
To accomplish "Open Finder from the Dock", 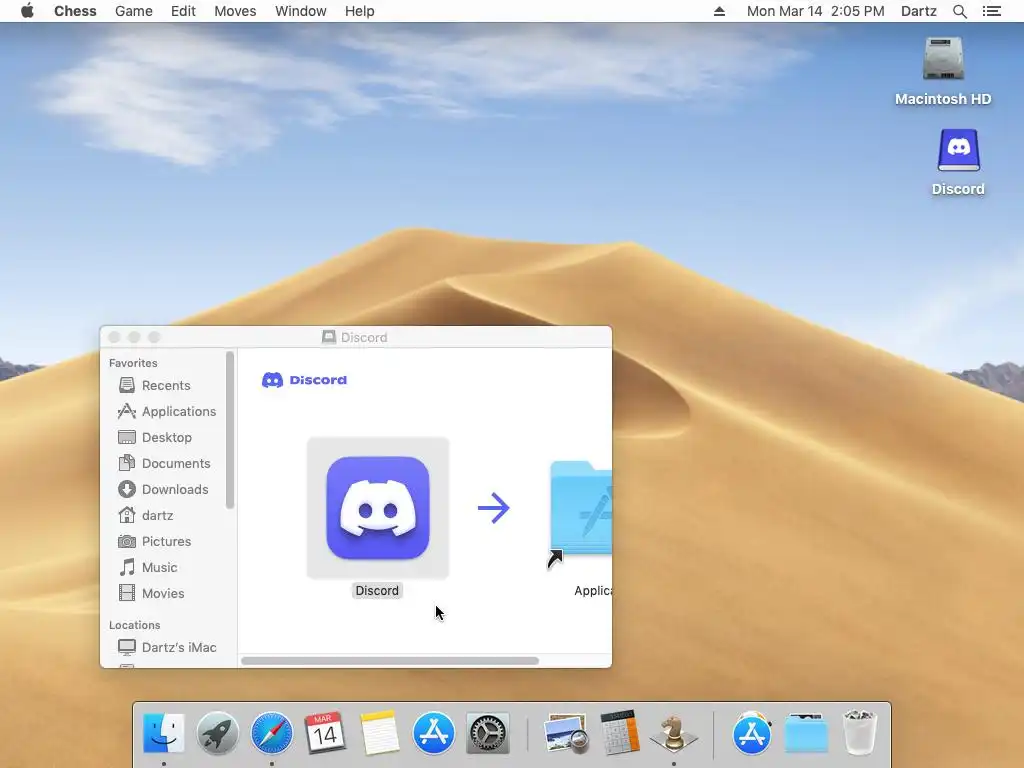I will pyautogui.click(x=163, y=733).
